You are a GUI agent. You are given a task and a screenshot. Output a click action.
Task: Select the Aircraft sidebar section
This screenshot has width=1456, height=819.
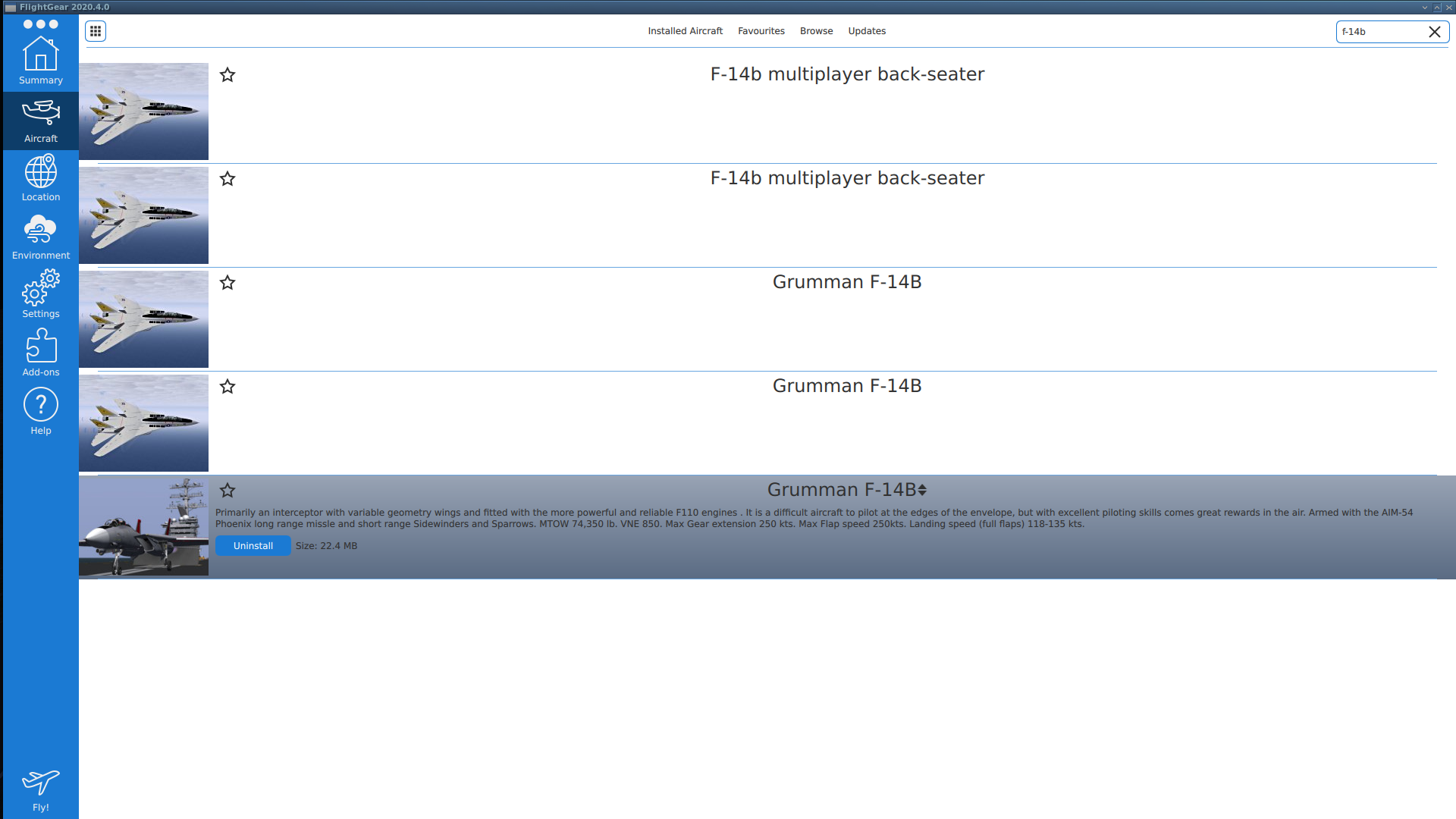pos(41,121)
